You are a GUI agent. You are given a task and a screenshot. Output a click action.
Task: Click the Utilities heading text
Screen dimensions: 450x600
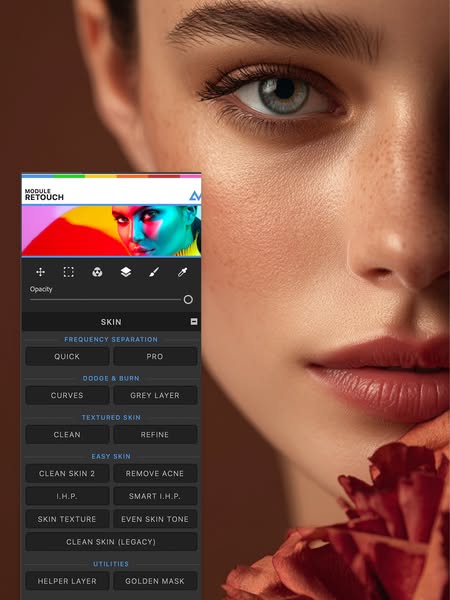[111, 564]
